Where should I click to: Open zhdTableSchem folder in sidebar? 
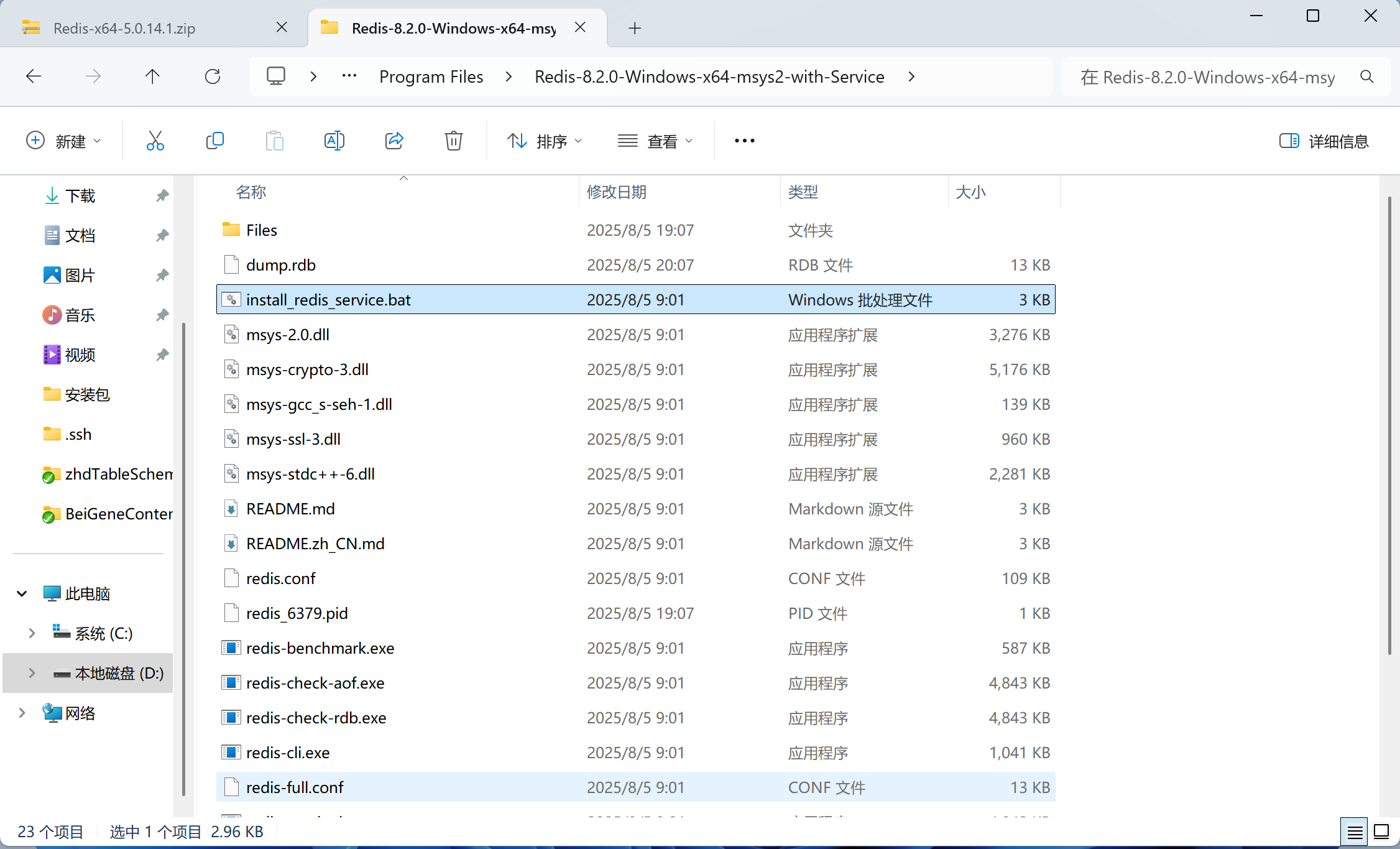[119, 474]
